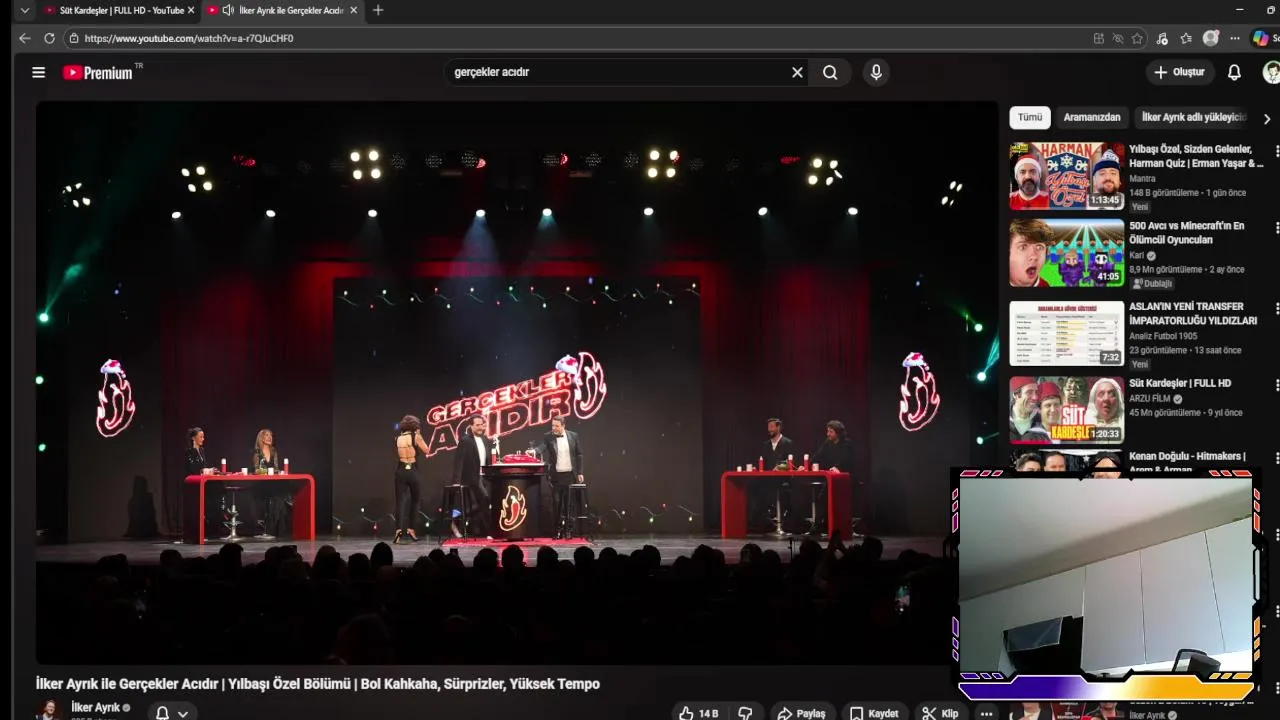1280x720 pixels.
Task: Select the Aramanızdan filter chip
Action: pyautogui.click(x=1092, y=117)
